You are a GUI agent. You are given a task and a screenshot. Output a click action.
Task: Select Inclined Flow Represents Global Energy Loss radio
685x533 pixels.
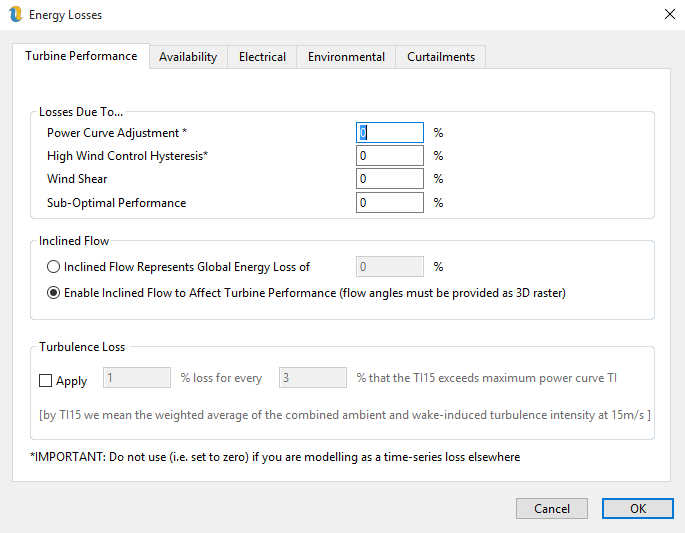pos(54,267)
